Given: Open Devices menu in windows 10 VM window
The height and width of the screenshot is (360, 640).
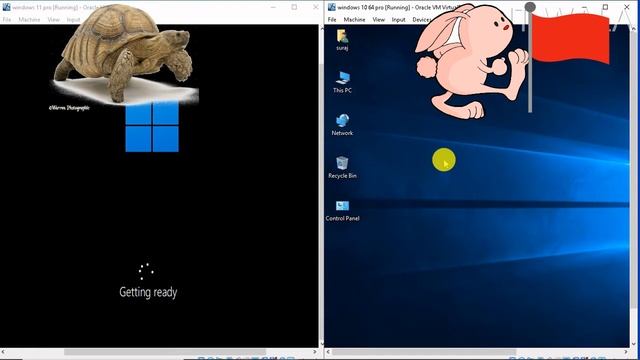Looking at the screenshot, I should click(421, 20).
